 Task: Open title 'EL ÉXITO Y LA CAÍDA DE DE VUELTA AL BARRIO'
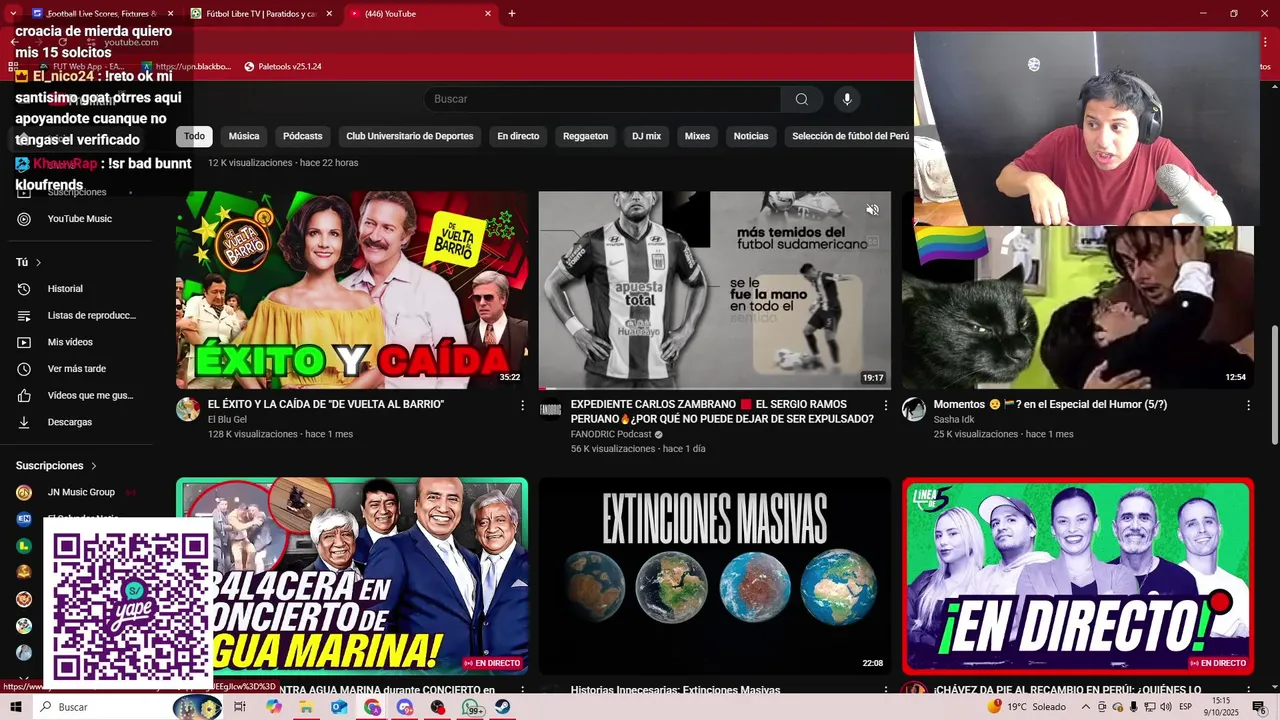326,405
